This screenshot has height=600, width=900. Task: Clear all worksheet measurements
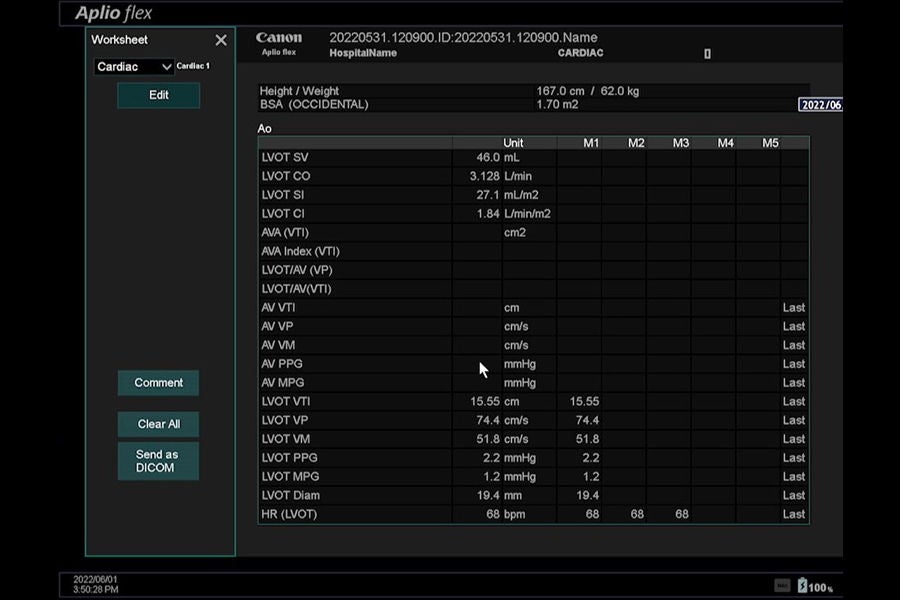click(158, 424)
